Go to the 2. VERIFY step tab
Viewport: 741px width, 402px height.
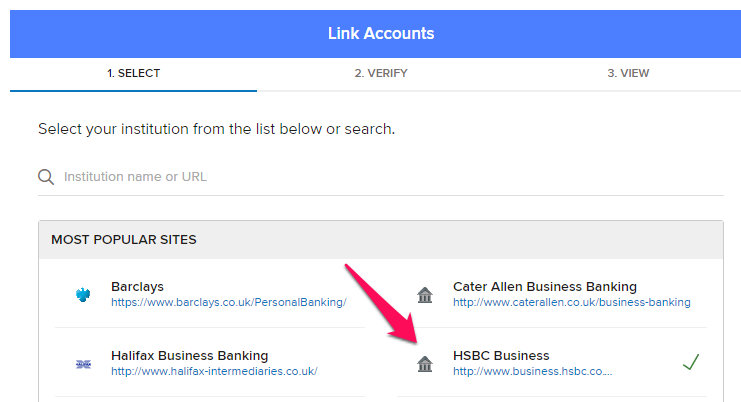tap(381, 74)
